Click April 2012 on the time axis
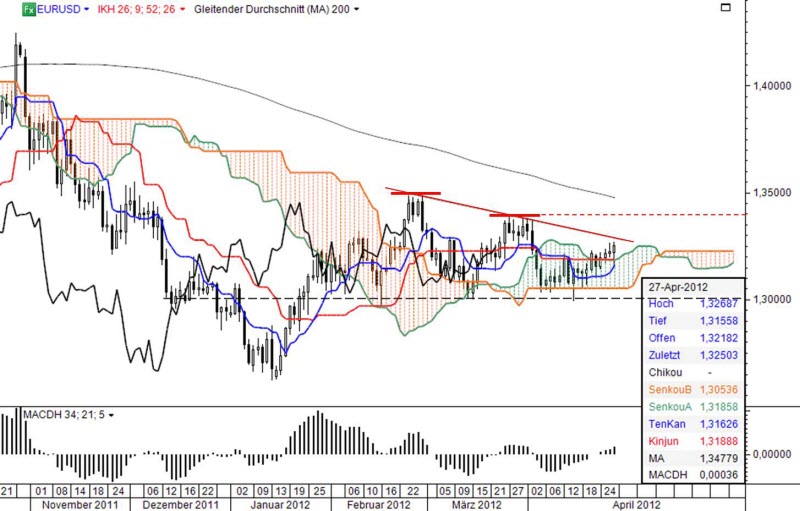The image size is (800, 511). [636, 505]
